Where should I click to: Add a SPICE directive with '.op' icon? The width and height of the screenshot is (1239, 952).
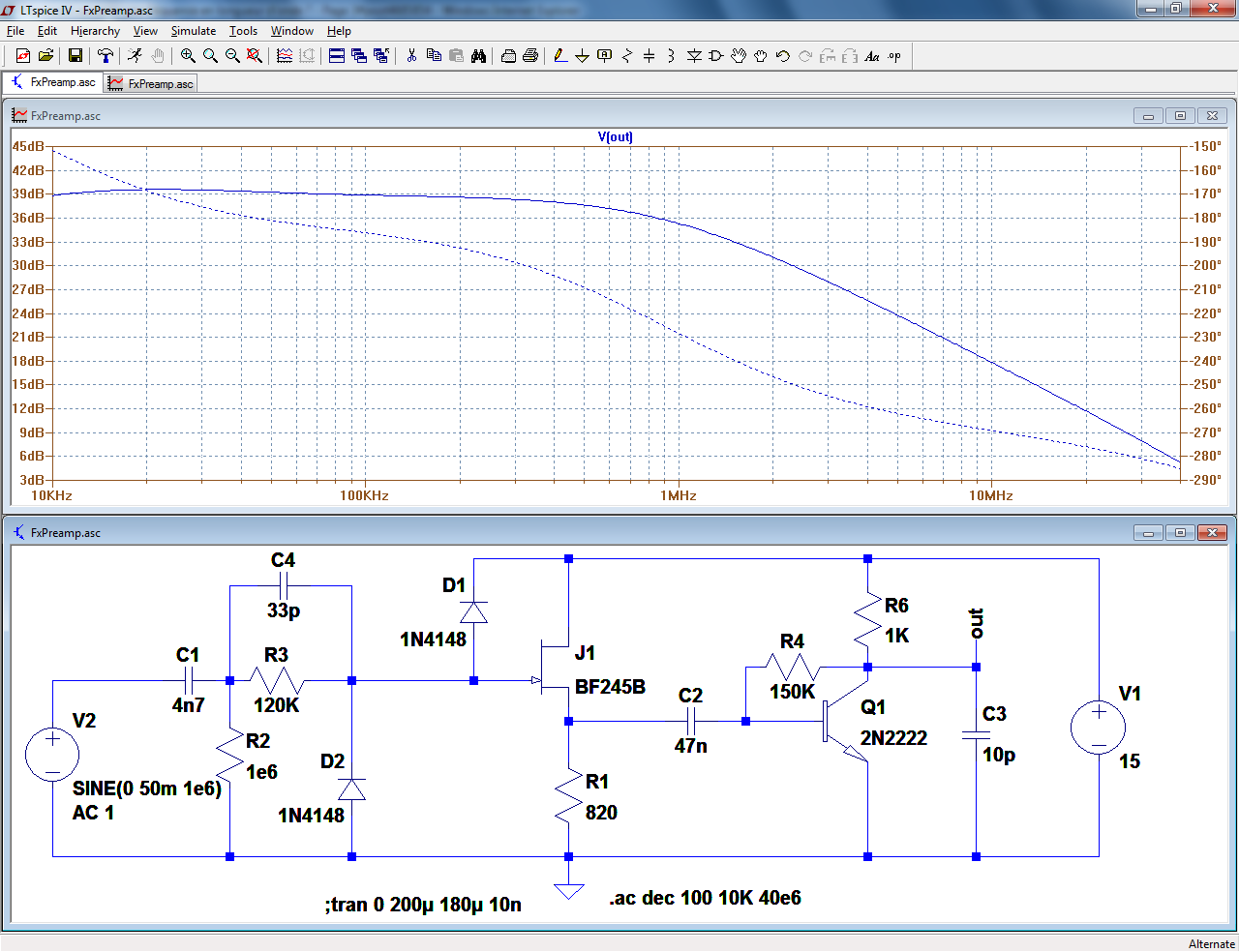(x=894, y=56)
